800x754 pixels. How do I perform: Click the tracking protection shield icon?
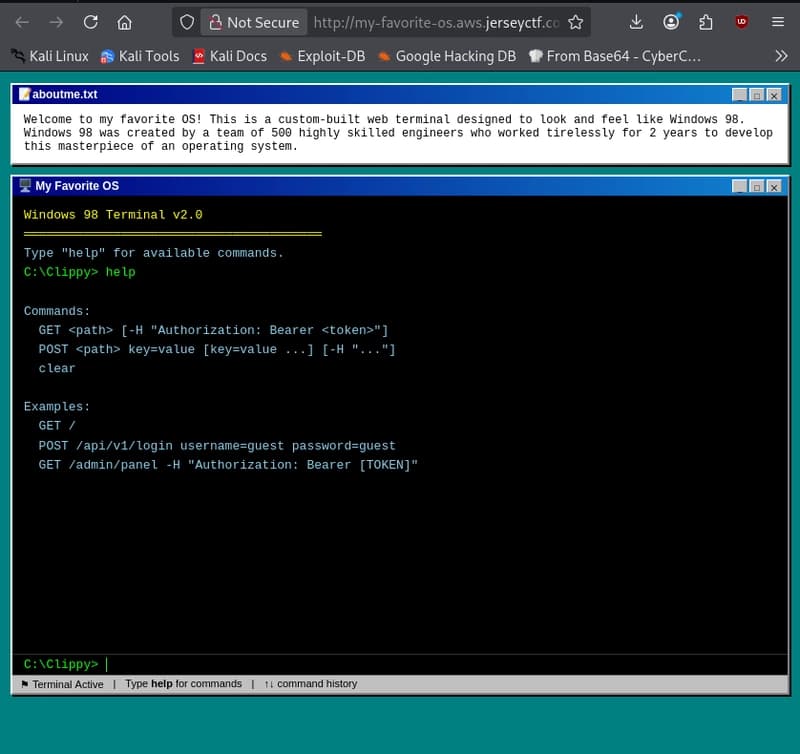tap(186, 21)
